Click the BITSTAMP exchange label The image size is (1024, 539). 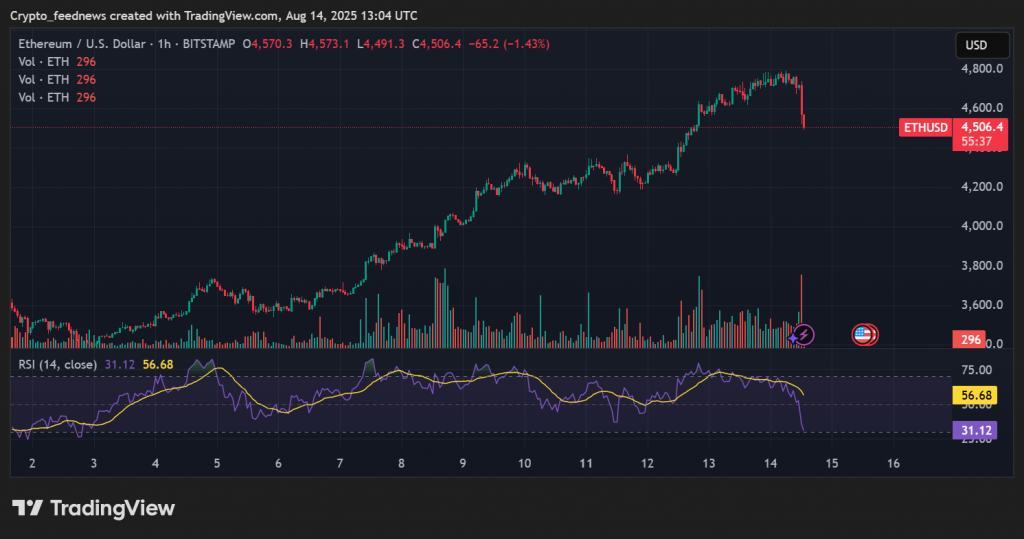point(211,44)
